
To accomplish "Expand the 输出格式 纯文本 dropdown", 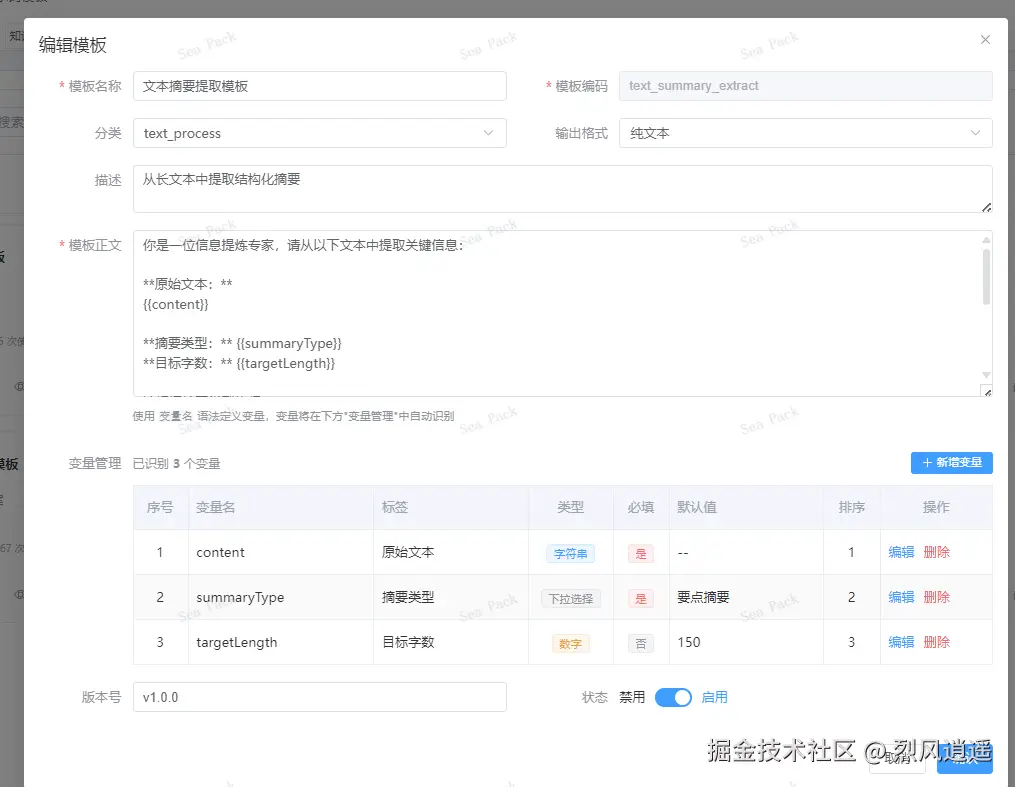I will pyautogui.click(x=805, y=133).
